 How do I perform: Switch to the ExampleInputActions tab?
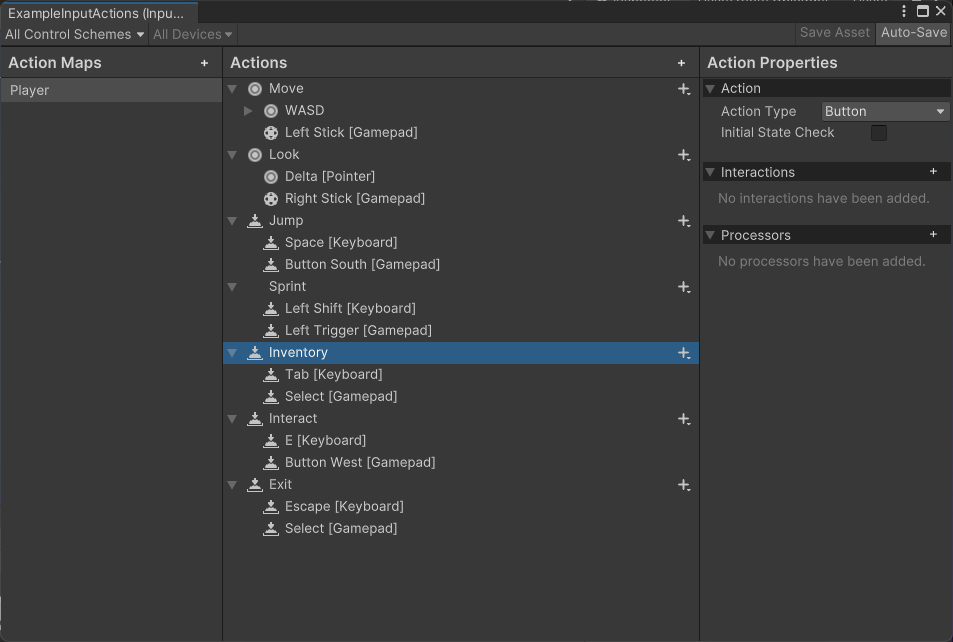(96, 13)
